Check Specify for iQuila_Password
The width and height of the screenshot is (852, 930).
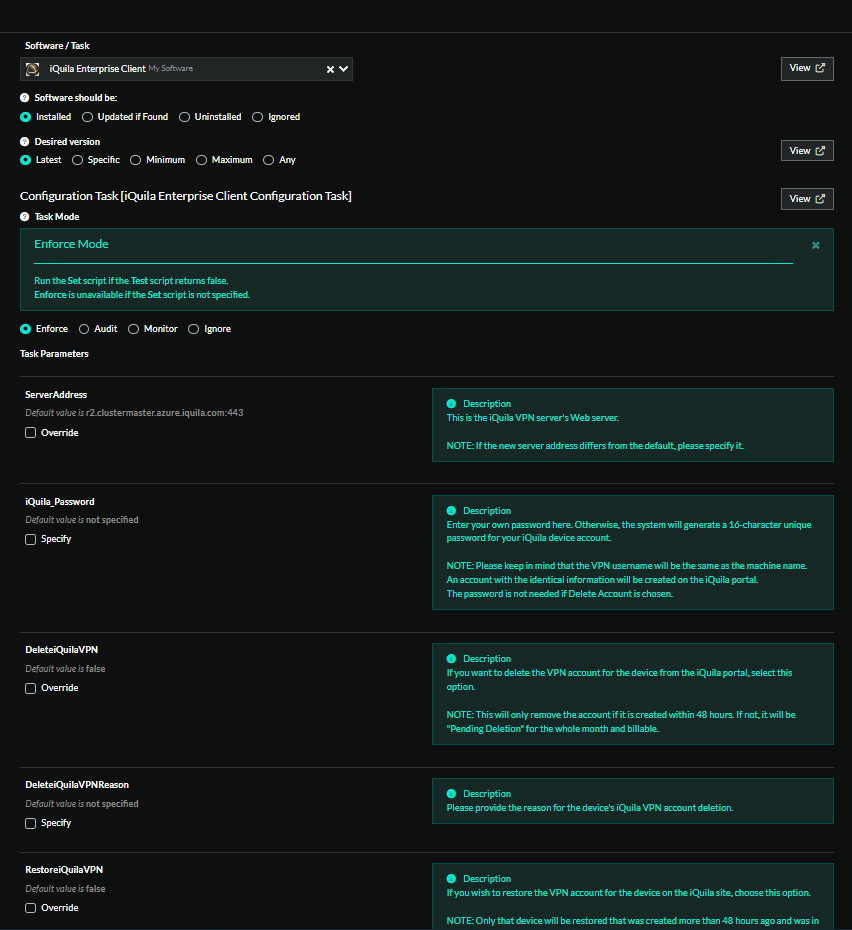31,539
